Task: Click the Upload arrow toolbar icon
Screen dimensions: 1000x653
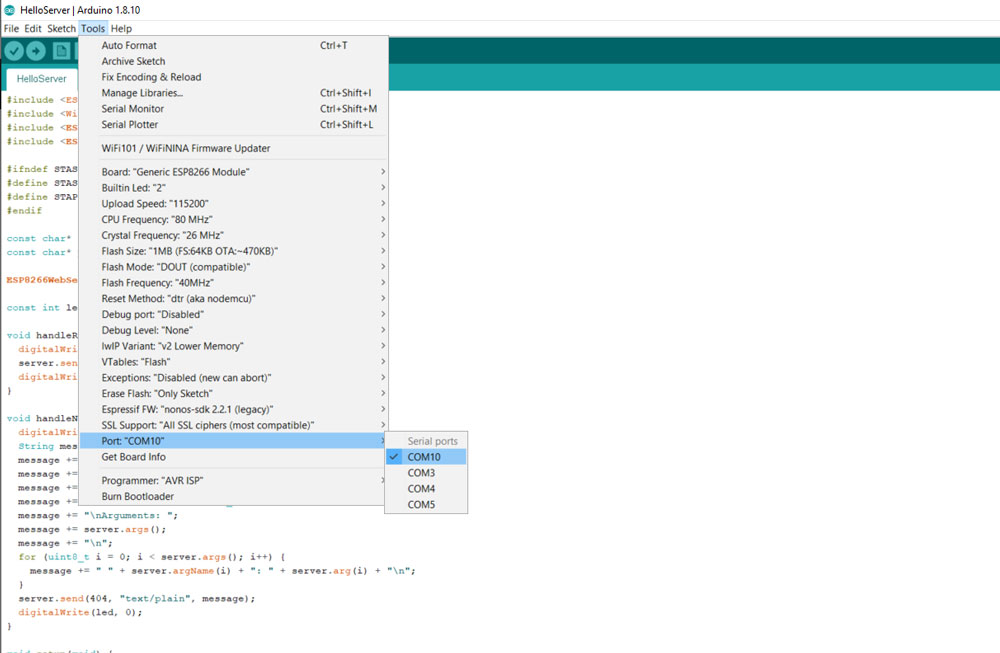Action: (36, 50)
